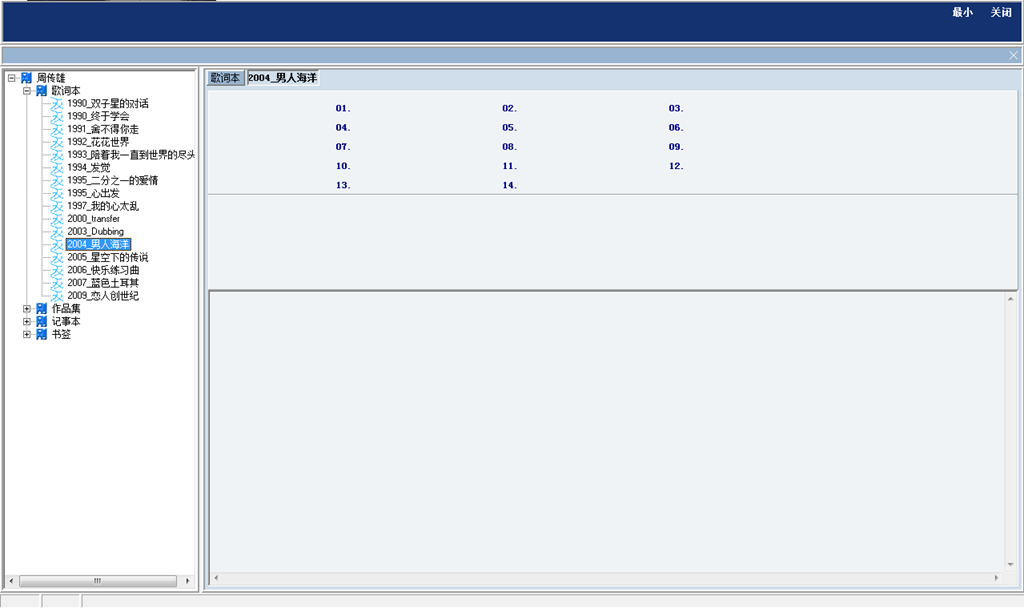Expand the 书签 folder

[x=27, y=334]
